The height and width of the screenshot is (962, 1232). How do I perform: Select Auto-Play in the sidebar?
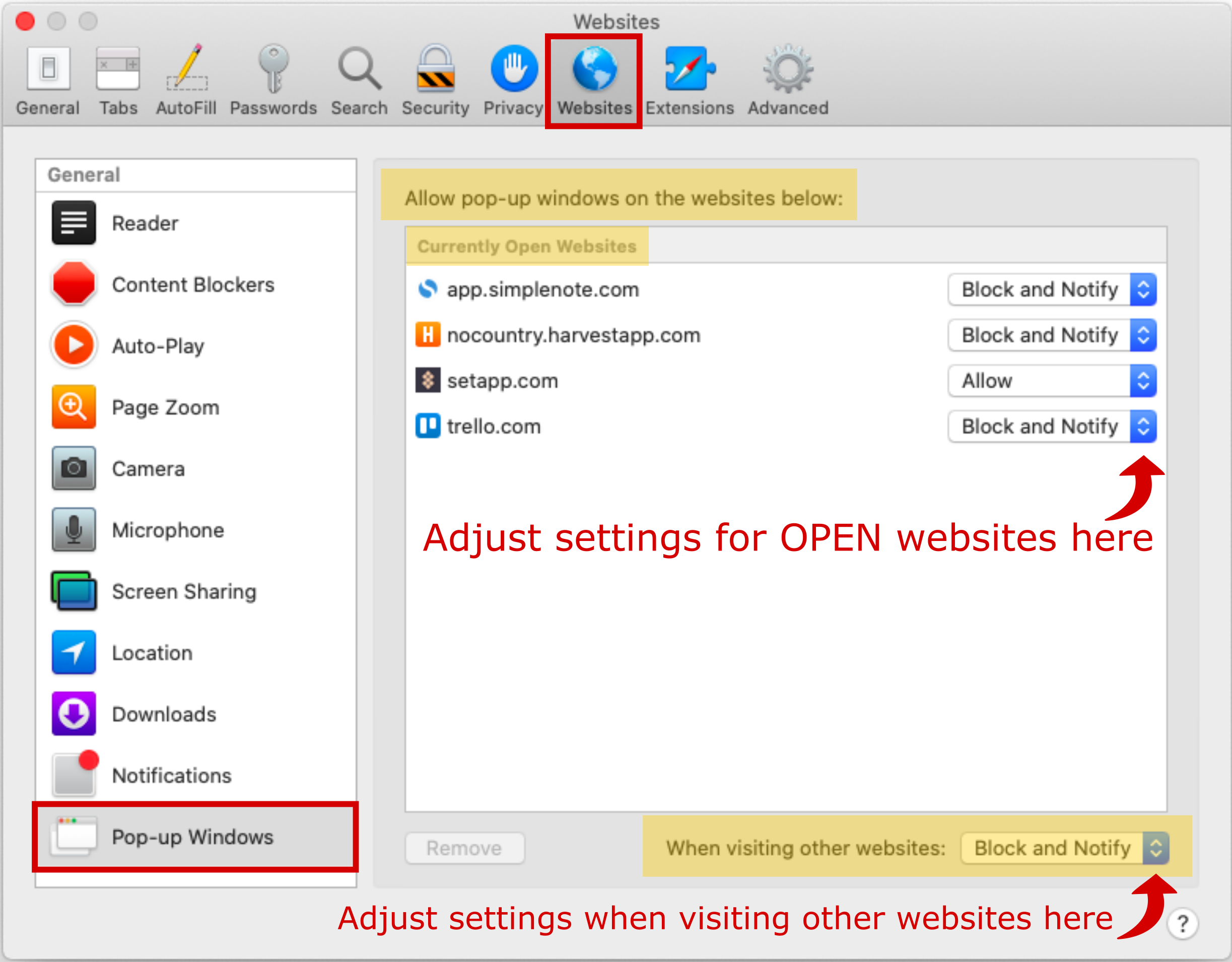[x=158, y=346]
